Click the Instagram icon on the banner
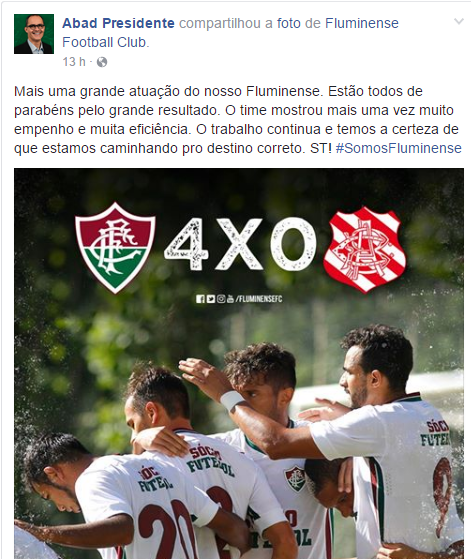The height and width of the screenshot is (559, 471). click(x=221, y=299)
